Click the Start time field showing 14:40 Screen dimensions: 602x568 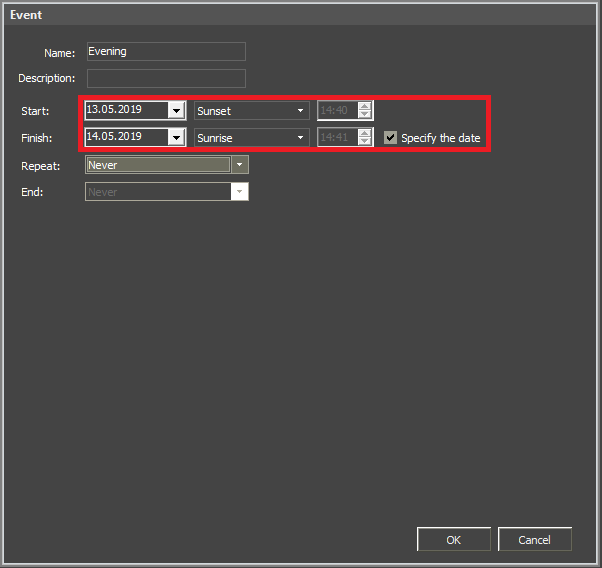pos(336,111)
